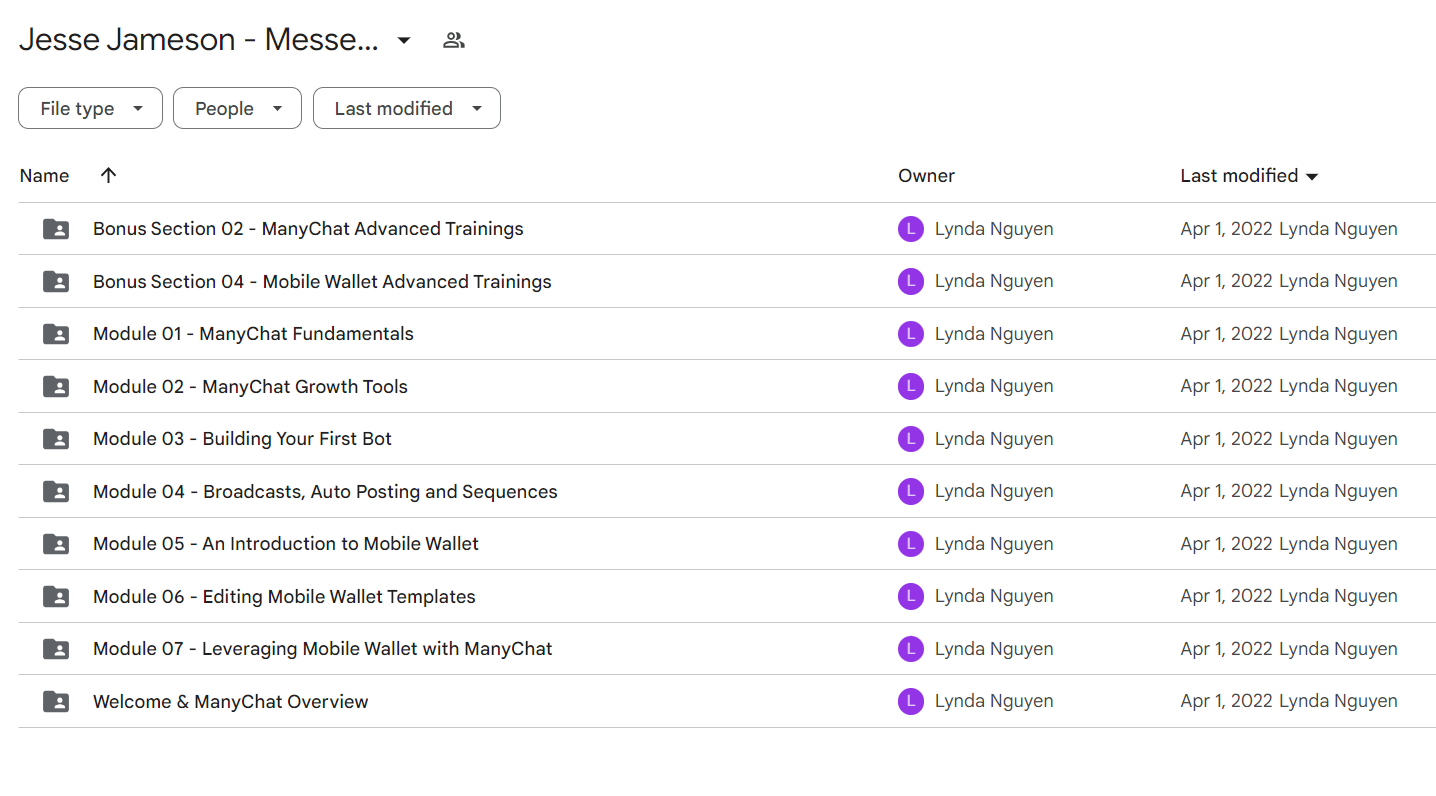Click Apr 1, 2022 date in Welcome row
1436x796 pixels.
pyautogui.click(x=1226, y=702)
